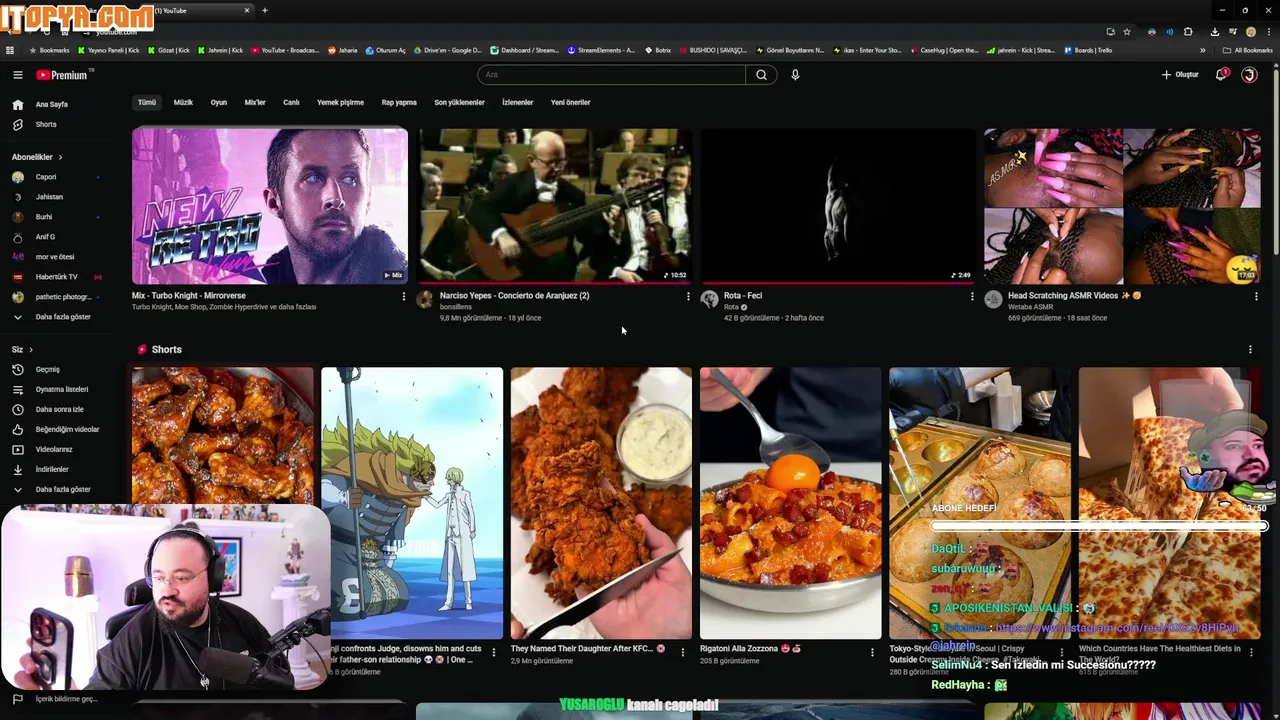Open the StreamElements bookmark
Image resolution: width=1280 pixels, height=720 pixels.
click(x=601, y=50)
